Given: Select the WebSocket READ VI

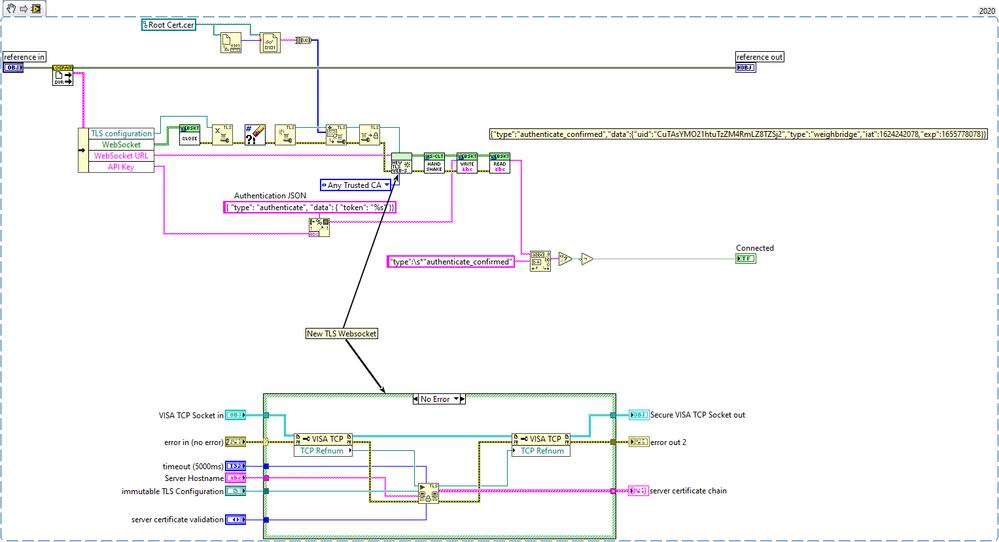Looking at the screenshot, I should [500, 163].
